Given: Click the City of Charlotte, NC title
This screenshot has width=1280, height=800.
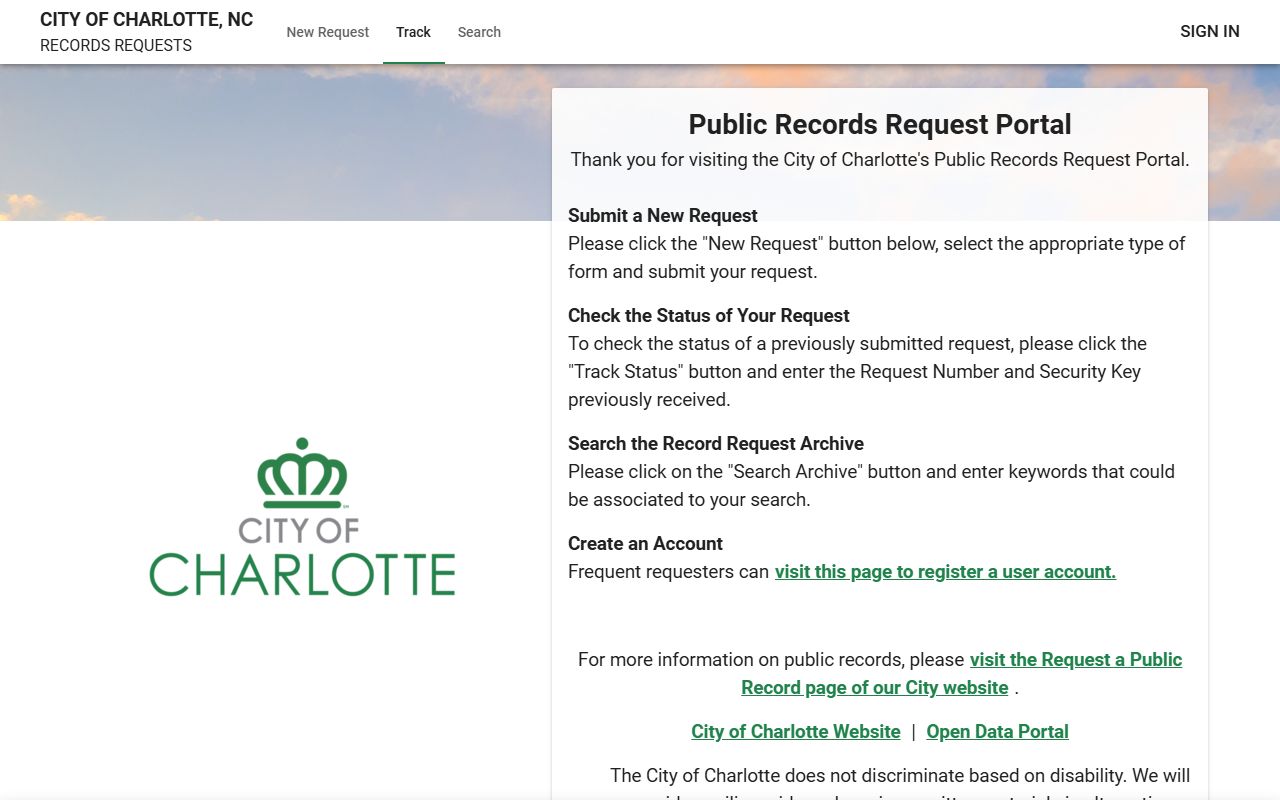Looking at the screenshot, I should 146,20.
